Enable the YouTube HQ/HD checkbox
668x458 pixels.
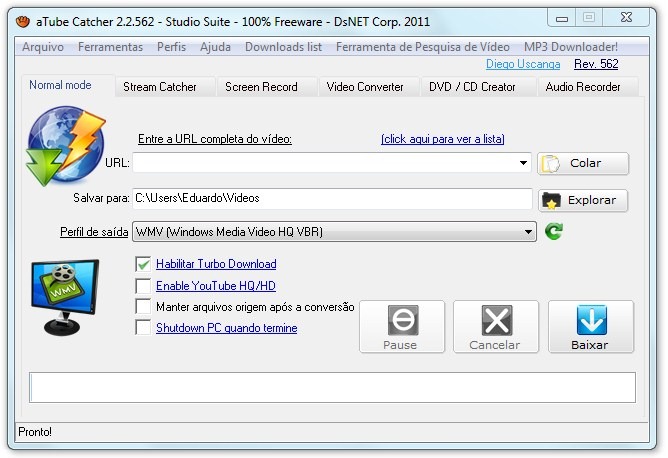pos(142,286)
